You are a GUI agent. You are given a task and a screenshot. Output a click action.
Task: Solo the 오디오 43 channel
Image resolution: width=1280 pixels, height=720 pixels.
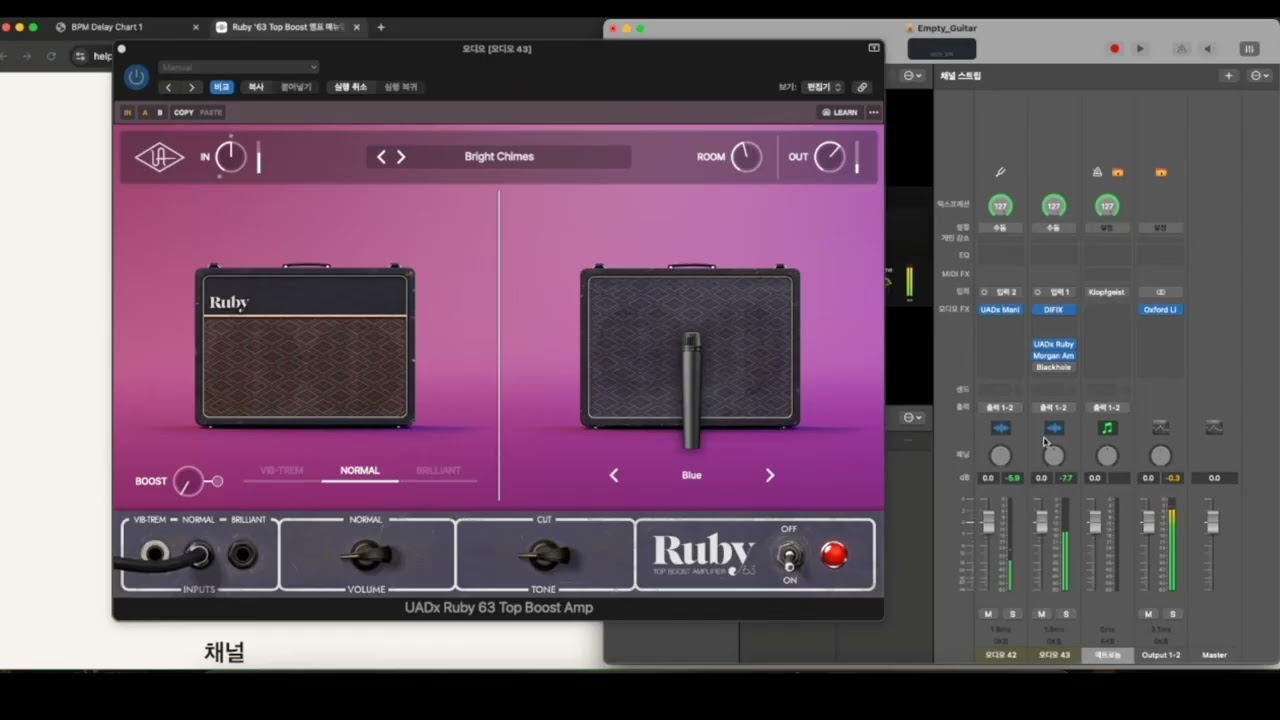pos(1065,614)
